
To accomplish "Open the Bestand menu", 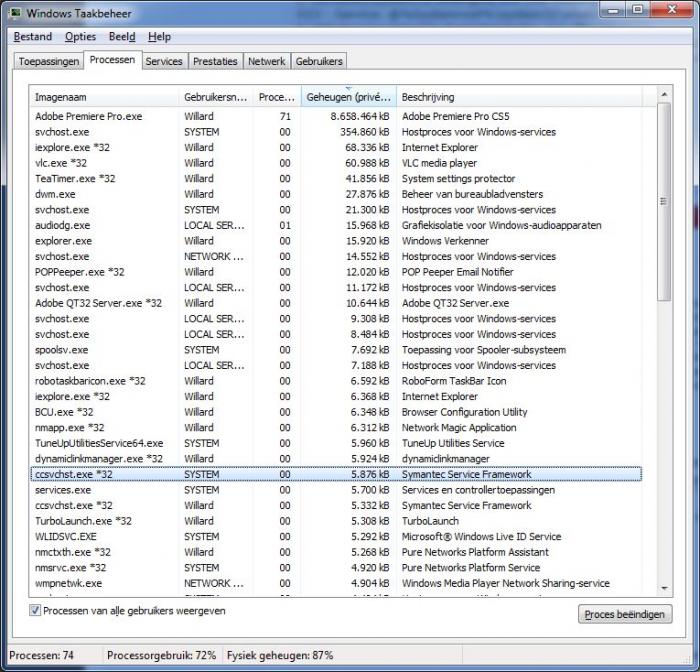I will (x=33, y=37).
